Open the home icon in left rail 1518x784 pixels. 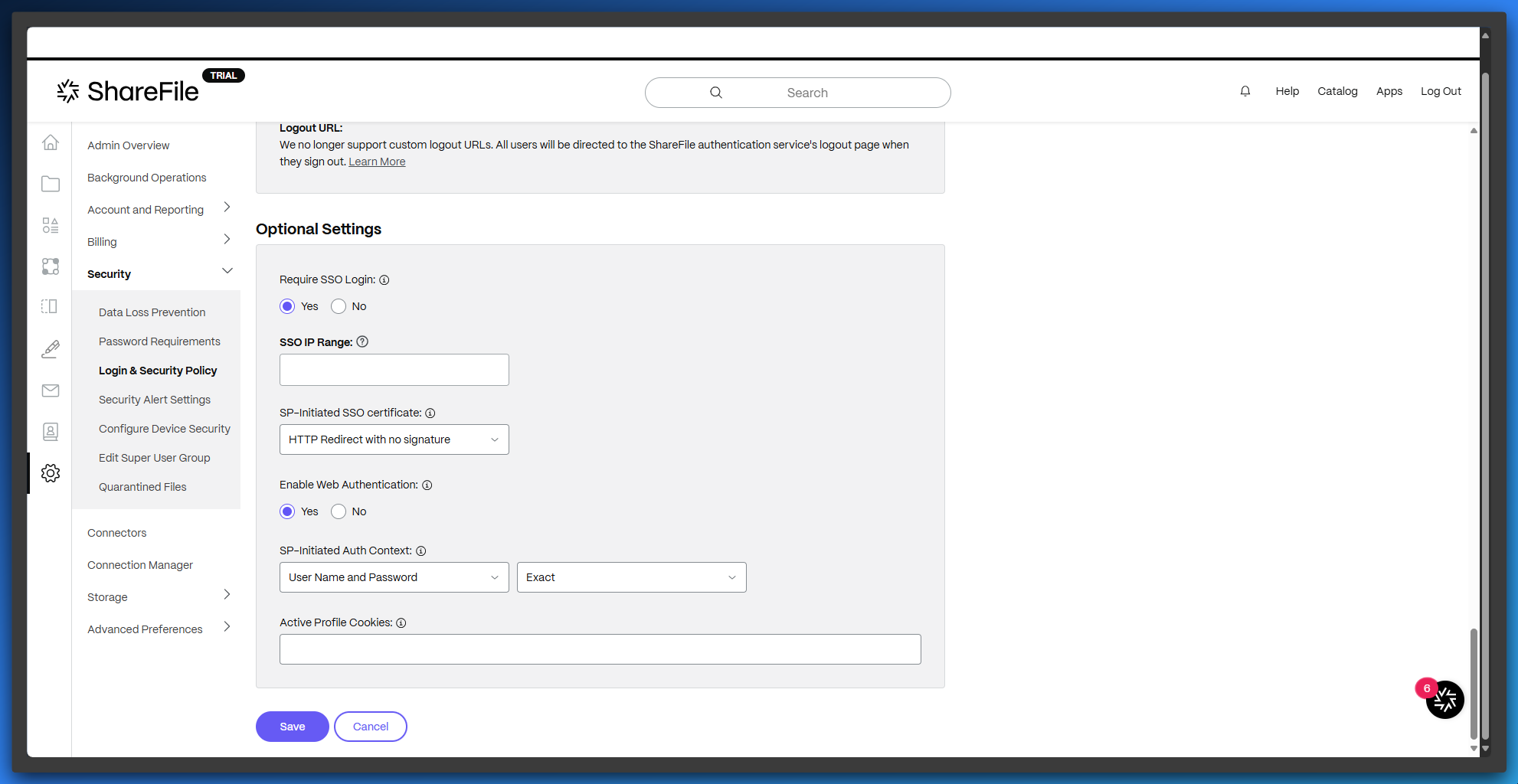tap(51, 142)
